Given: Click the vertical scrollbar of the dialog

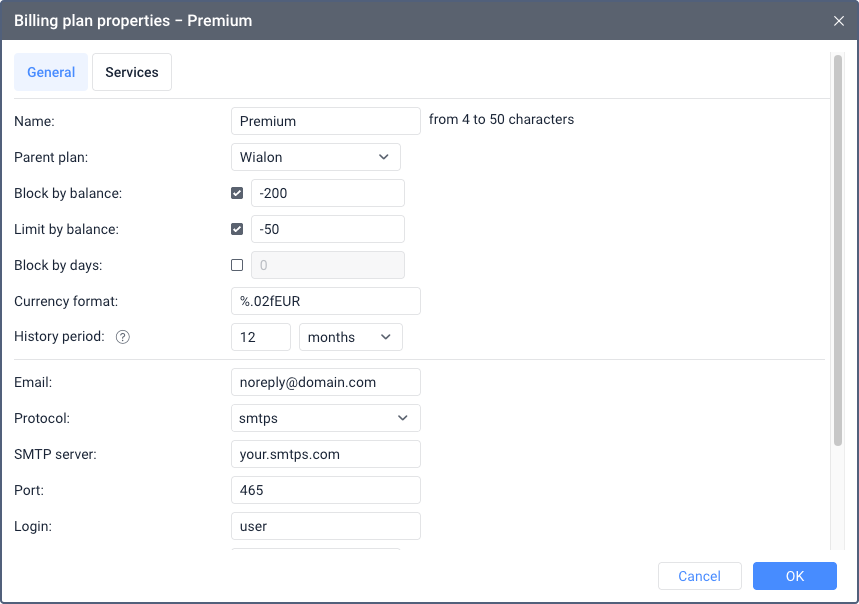Looking at the screenshot, I should 838,250.
